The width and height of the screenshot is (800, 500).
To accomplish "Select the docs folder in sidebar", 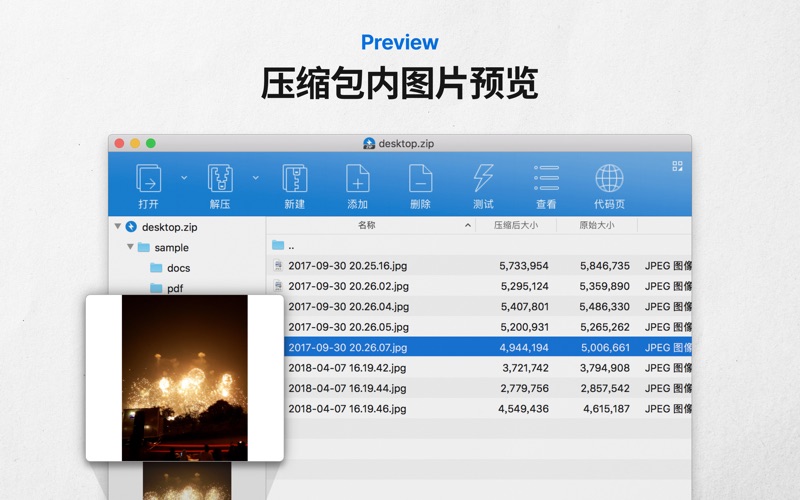I will 179,268.
